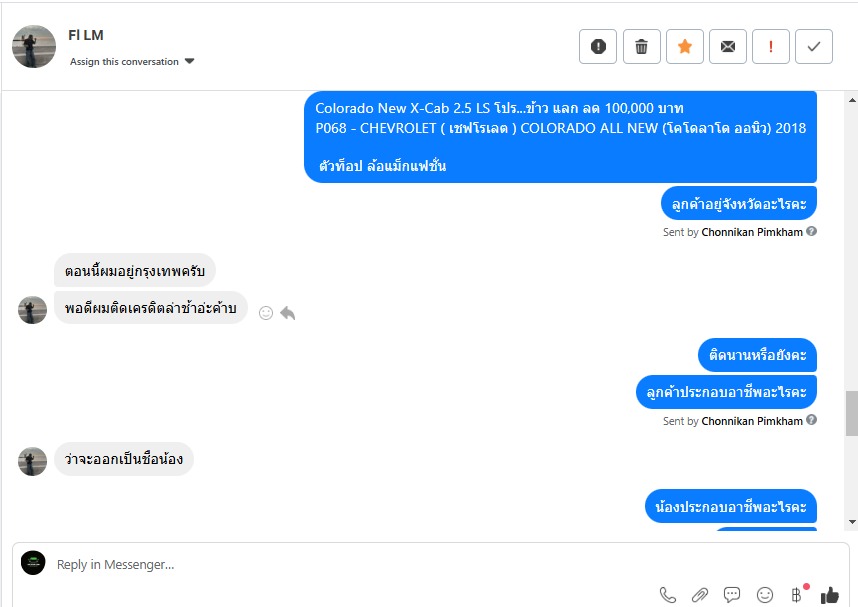Flag conversation with red exclamation priority button

(770, 47)
